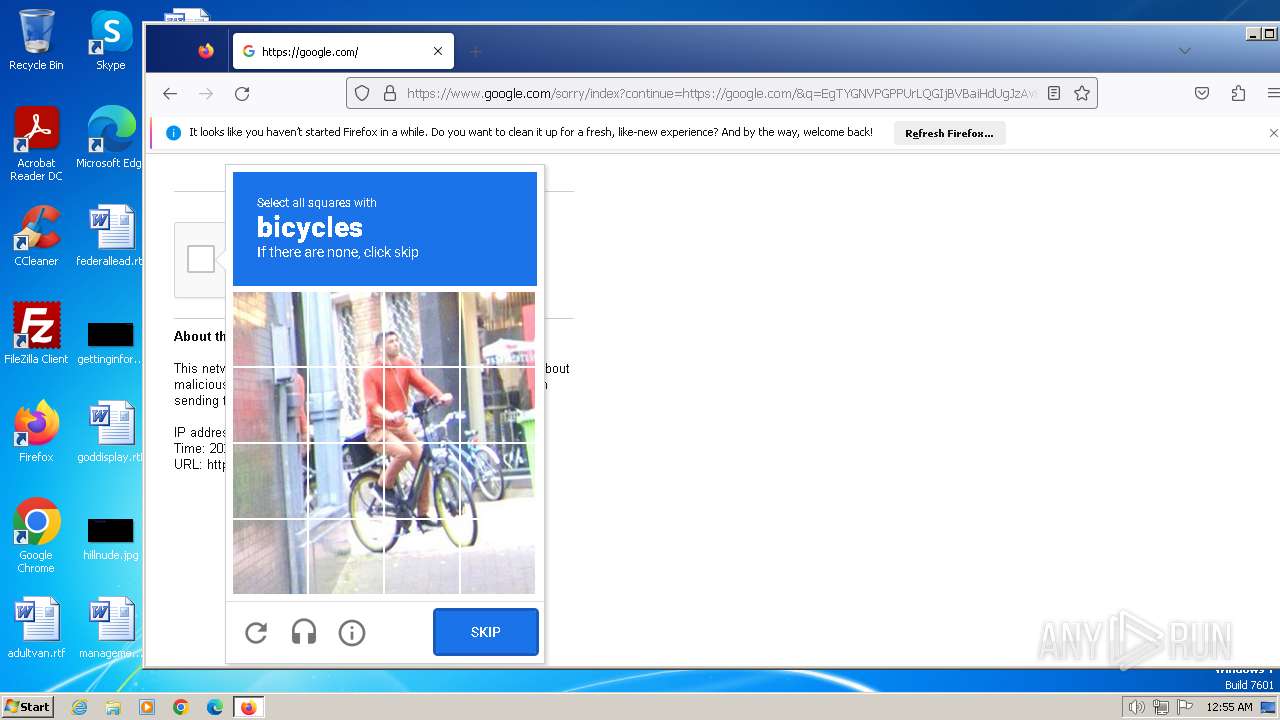Viewport: 1280px width, 720px height.
Task: Open volume control in system tray
Action: click(x=1136, y=707)
